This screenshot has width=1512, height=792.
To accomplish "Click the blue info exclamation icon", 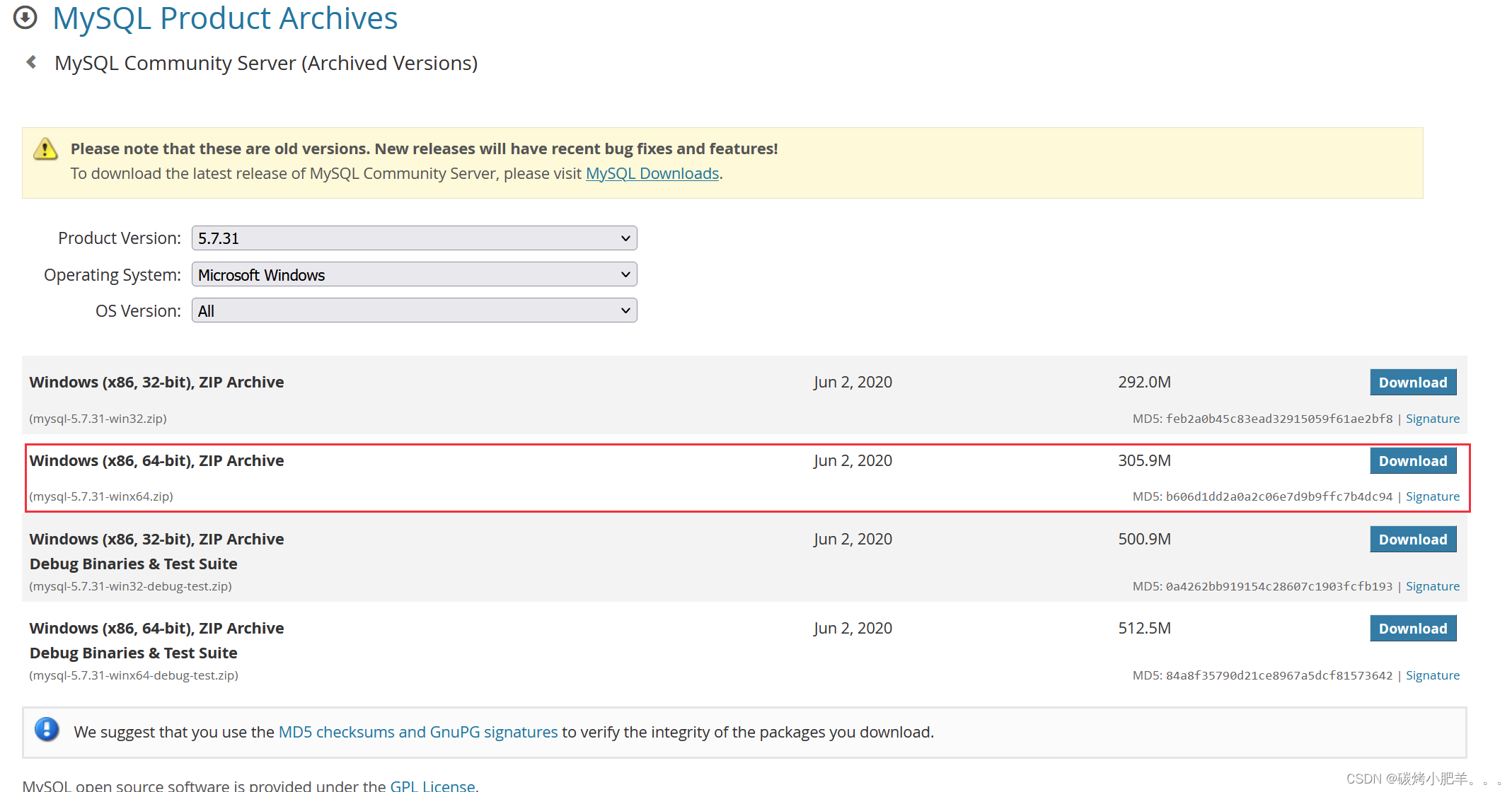I will pyautogui.click(x=47, y=730).
